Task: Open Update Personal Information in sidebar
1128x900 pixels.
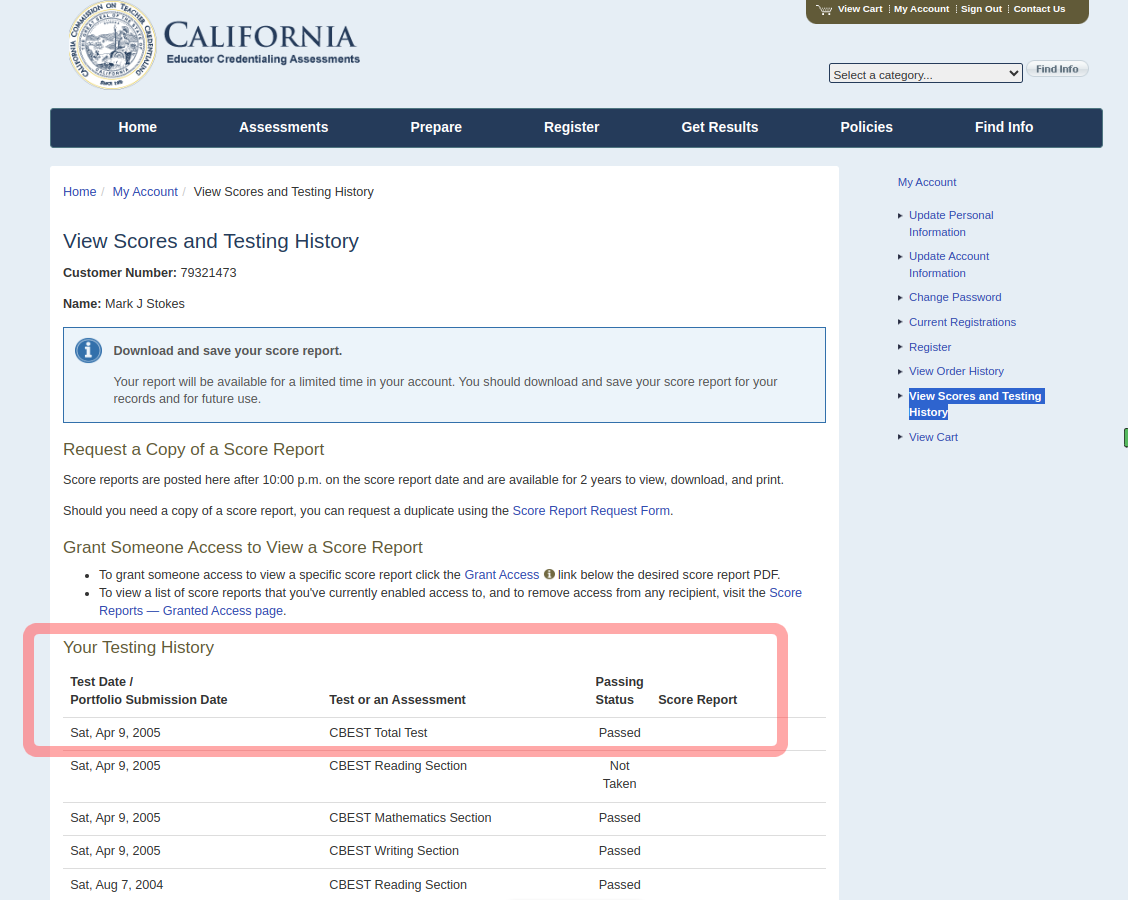Action: tap(950, 223)
